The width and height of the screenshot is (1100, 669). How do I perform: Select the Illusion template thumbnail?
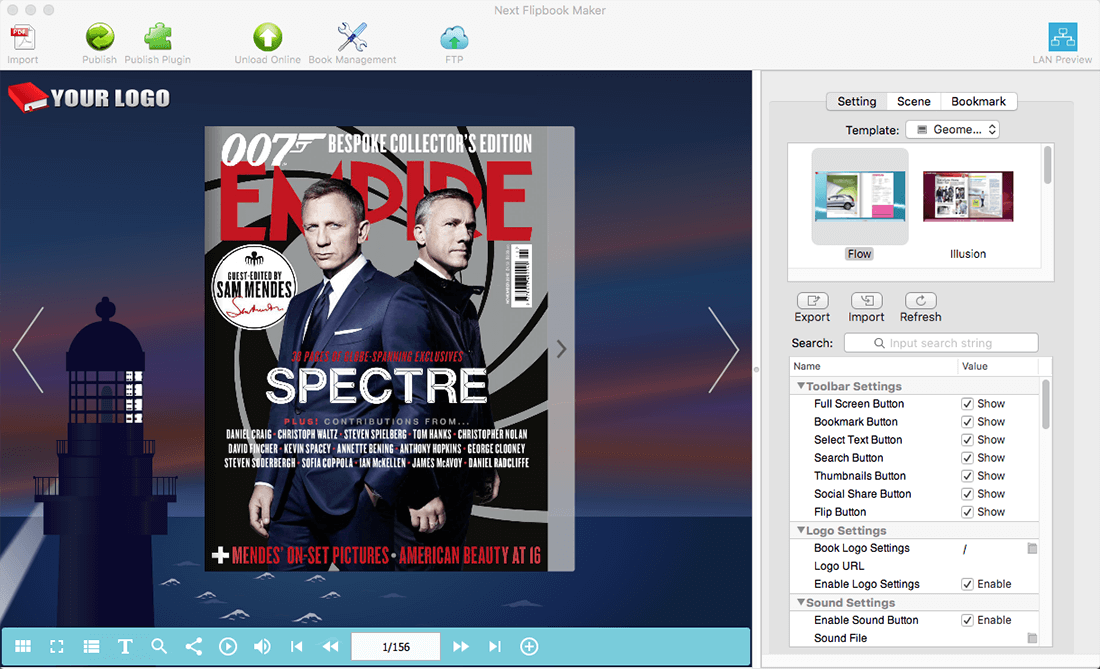(967, 197)
